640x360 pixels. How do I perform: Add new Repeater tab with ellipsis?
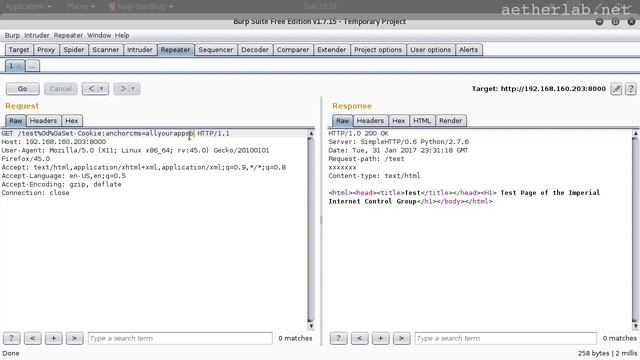click(x=33, y=66)
